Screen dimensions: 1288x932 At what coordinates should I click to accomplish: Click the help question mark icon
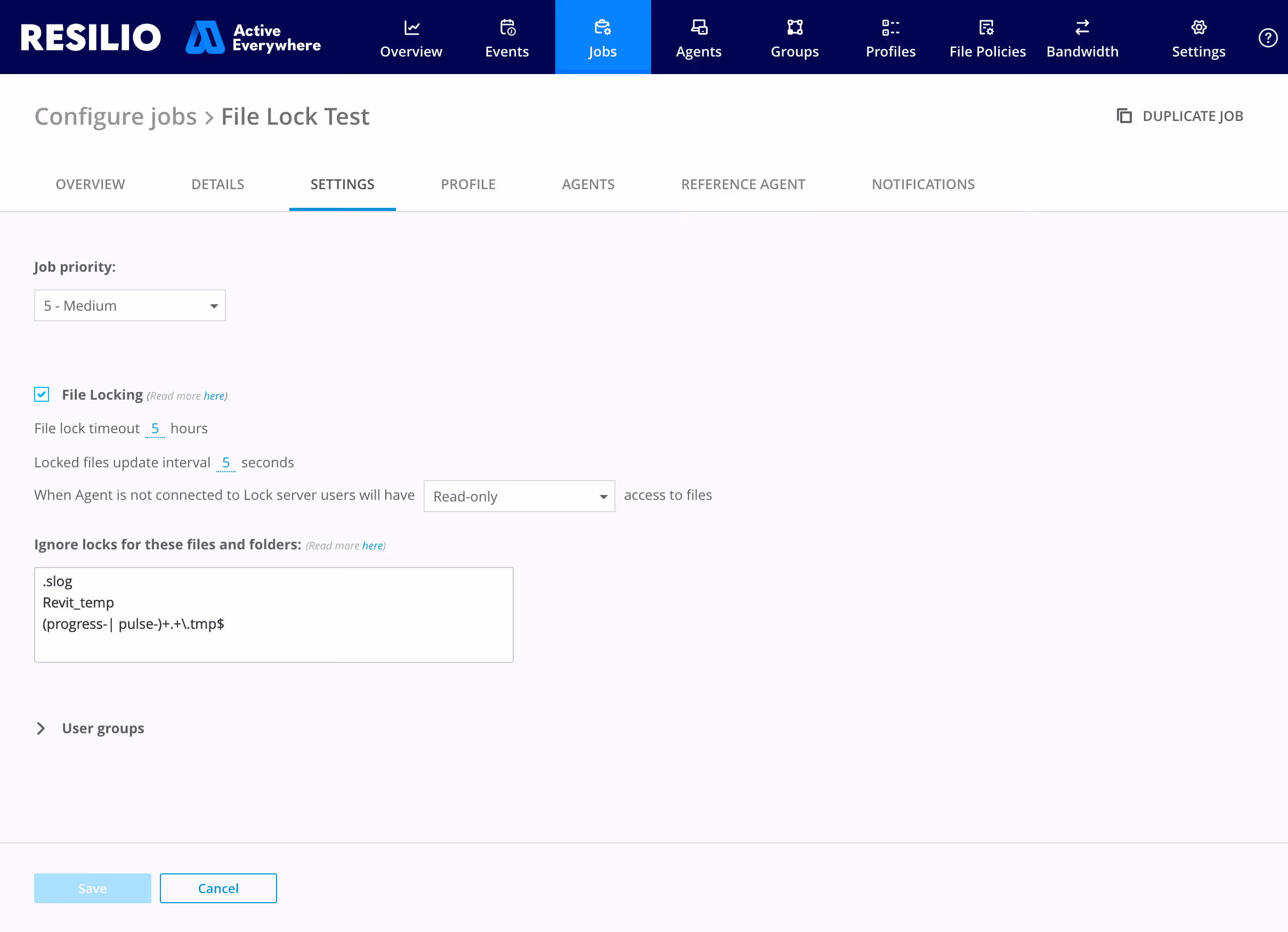(1267, 38)
